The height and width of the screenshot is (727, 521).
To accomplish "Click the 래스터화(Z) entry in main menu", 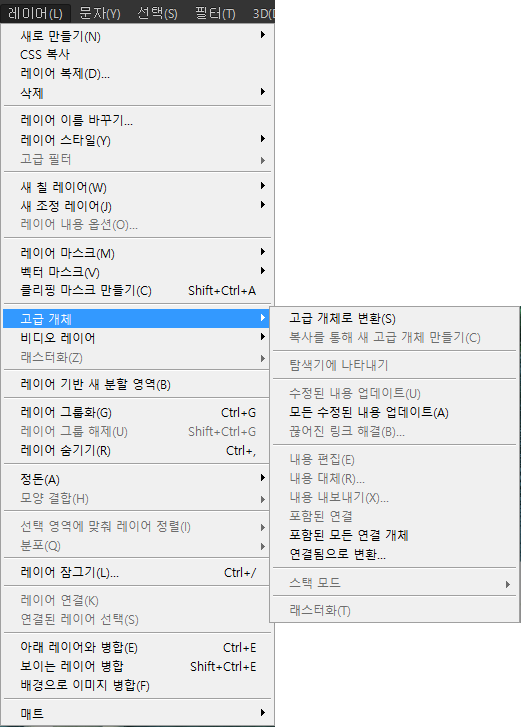I will click(137, 357).
